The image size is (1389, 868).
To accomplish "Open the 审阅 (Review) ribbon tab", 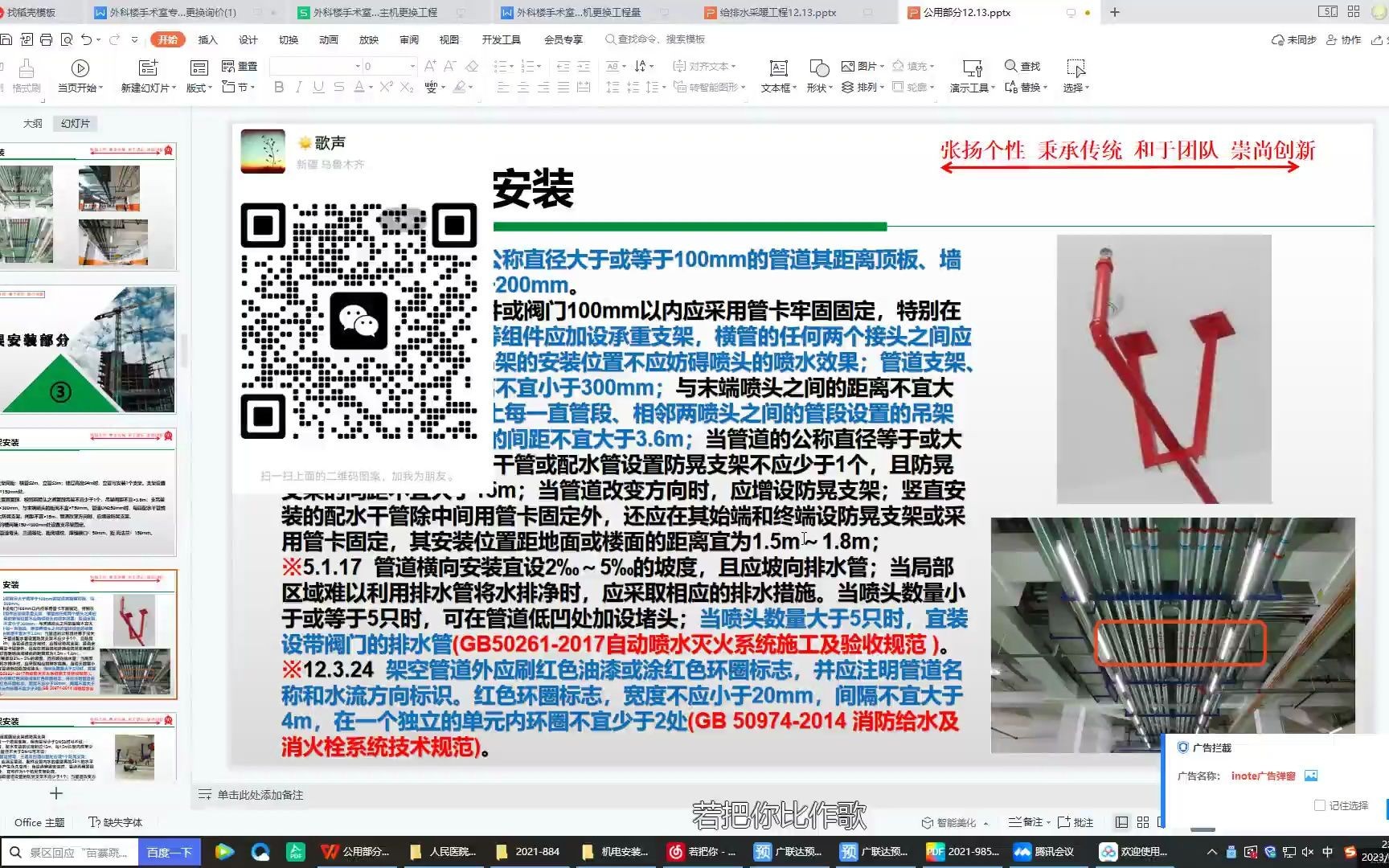I will coord(408,39).
